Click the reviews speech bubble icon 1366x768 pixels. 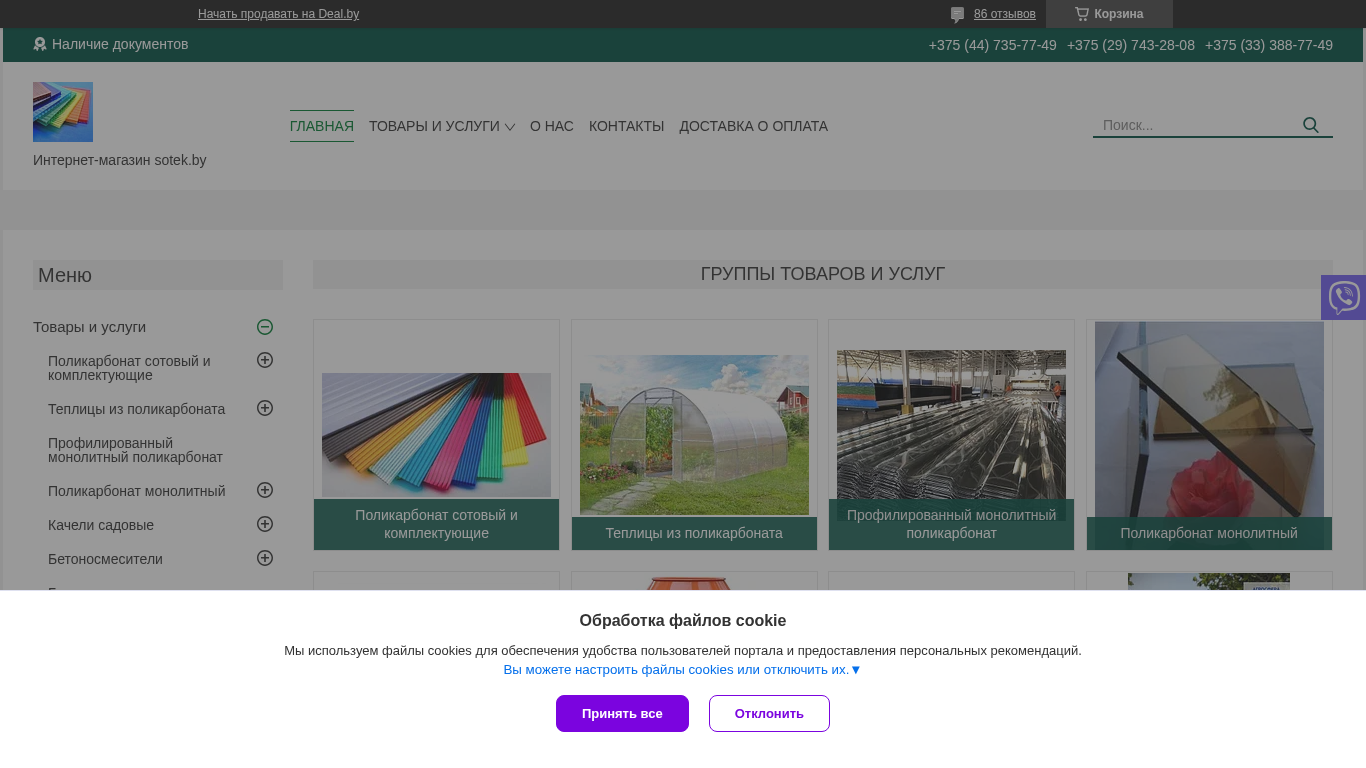point(957,14)
